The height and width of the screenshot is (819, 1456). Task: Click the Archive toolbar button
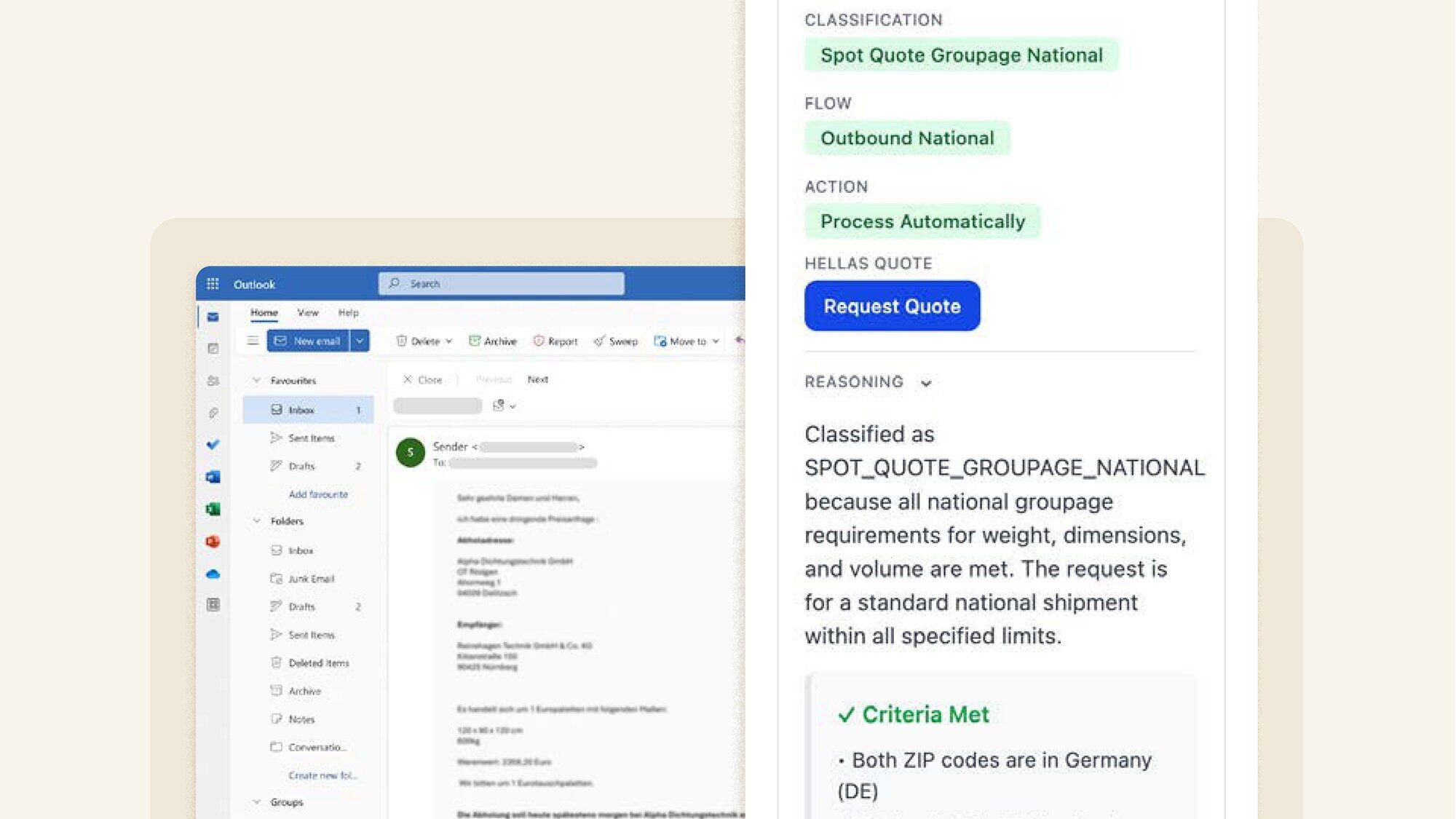click(493, 341)
